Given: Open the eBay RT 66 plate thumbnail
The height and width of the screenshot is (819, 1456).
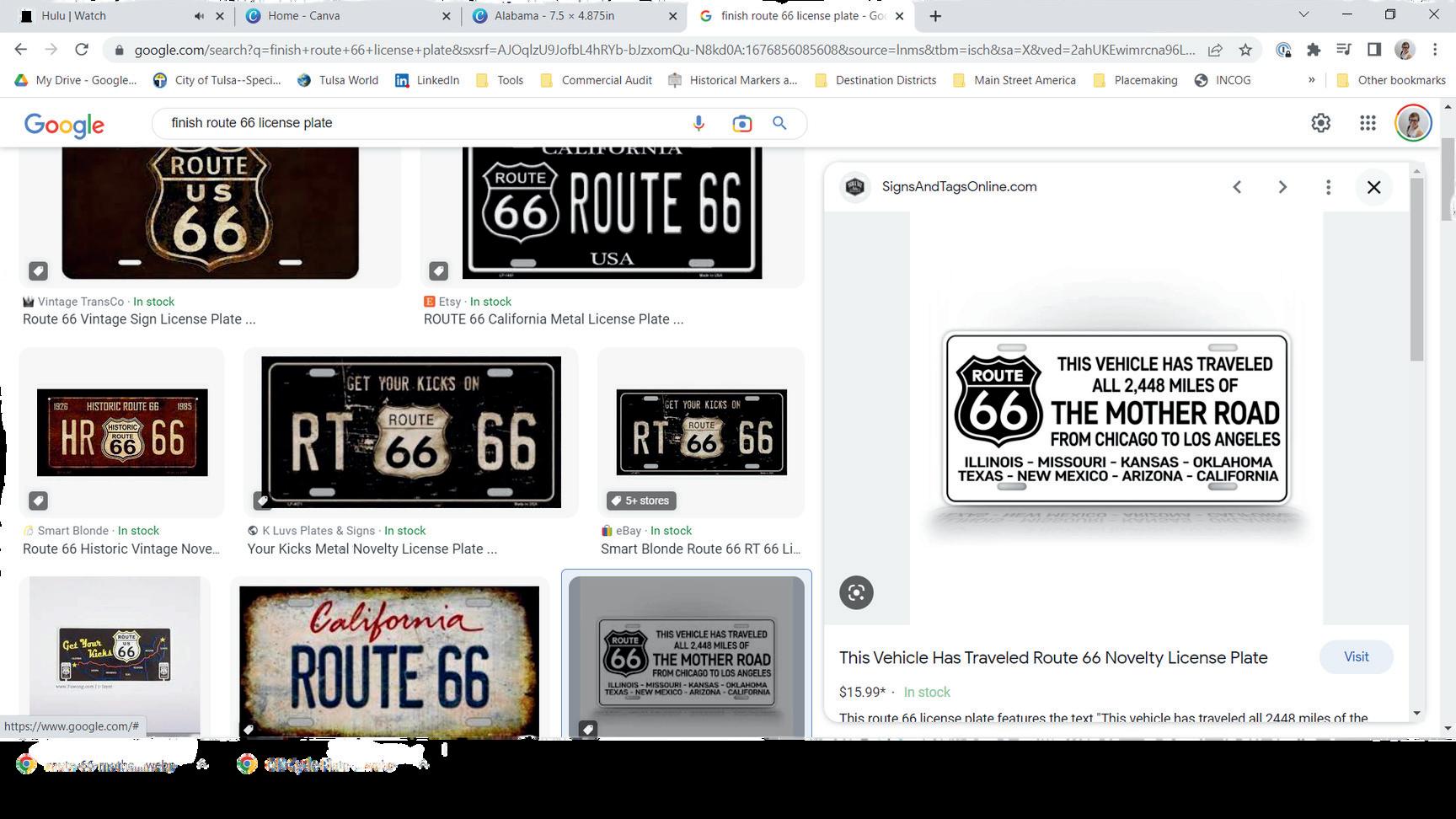Looking at the screenshot, I should (701, 432).
